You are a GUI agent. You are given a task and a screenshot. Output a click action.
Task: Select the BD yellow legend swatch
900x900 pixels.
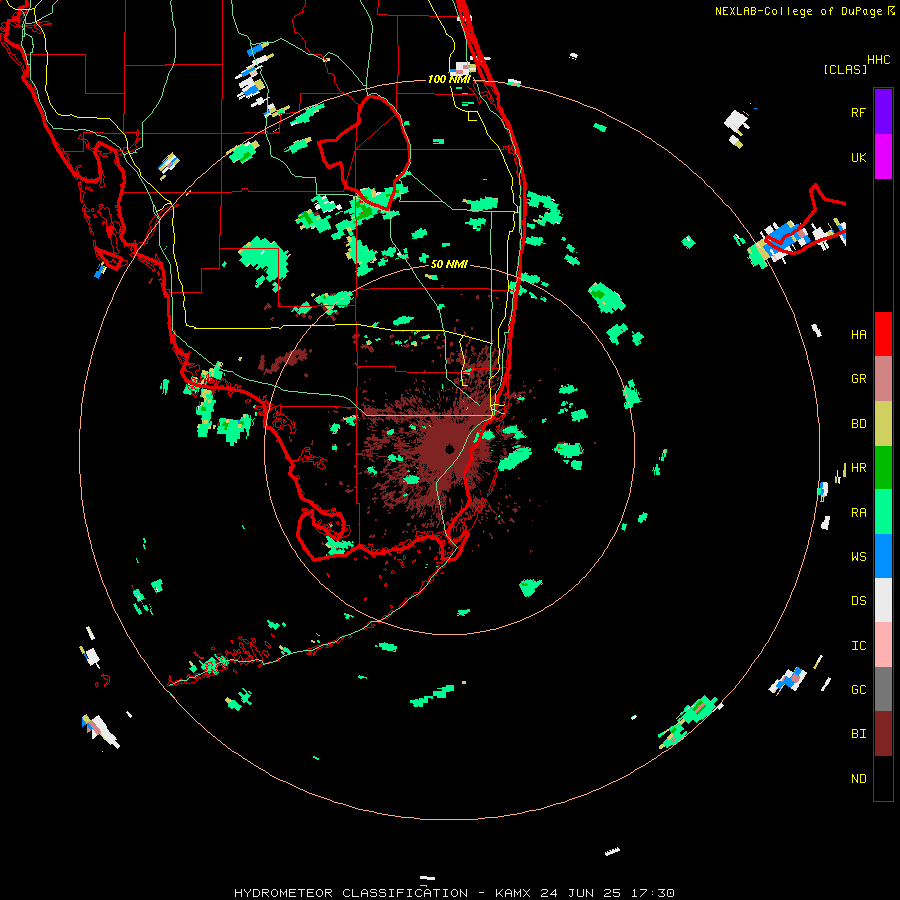click(883, 423)
